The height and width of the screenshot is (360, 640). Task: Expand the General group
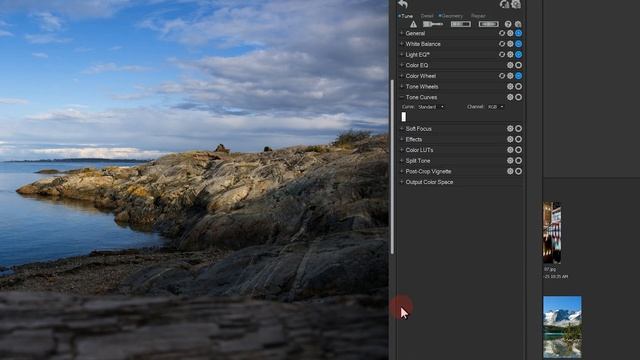point(402,33)
